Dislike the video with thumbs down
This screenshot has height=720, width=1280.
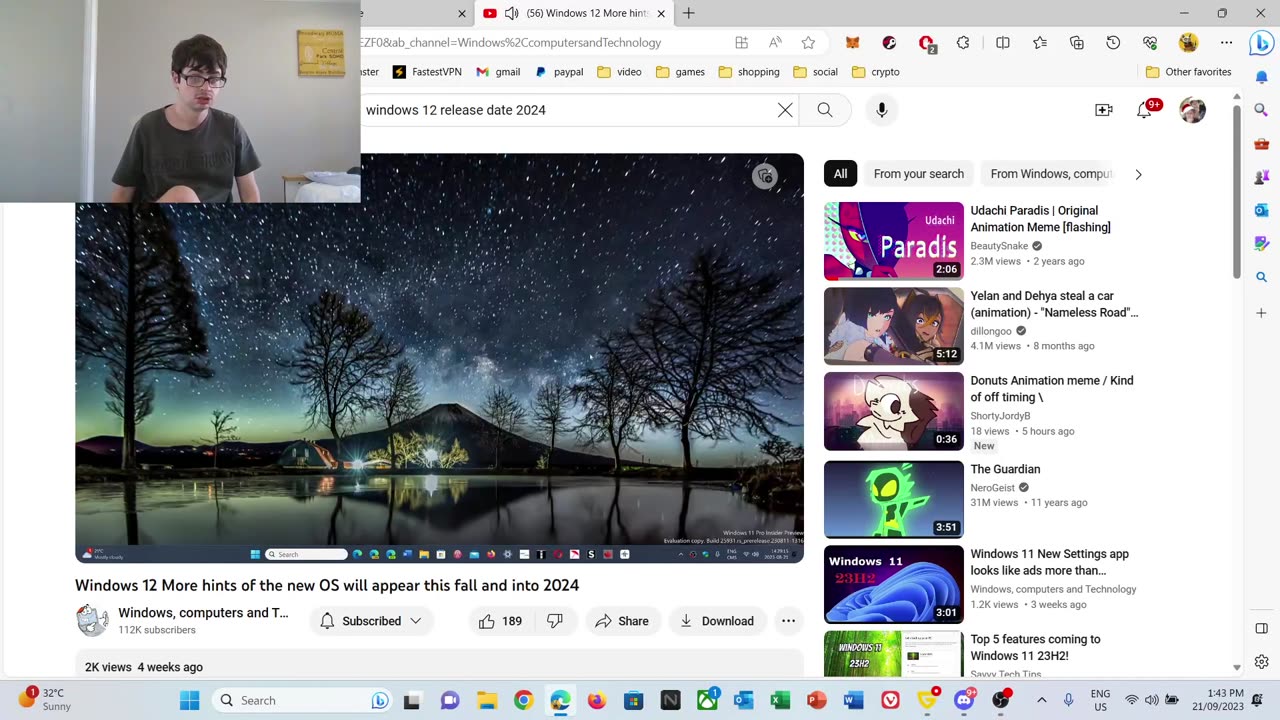pyautogui.click(x=555, y=621)
